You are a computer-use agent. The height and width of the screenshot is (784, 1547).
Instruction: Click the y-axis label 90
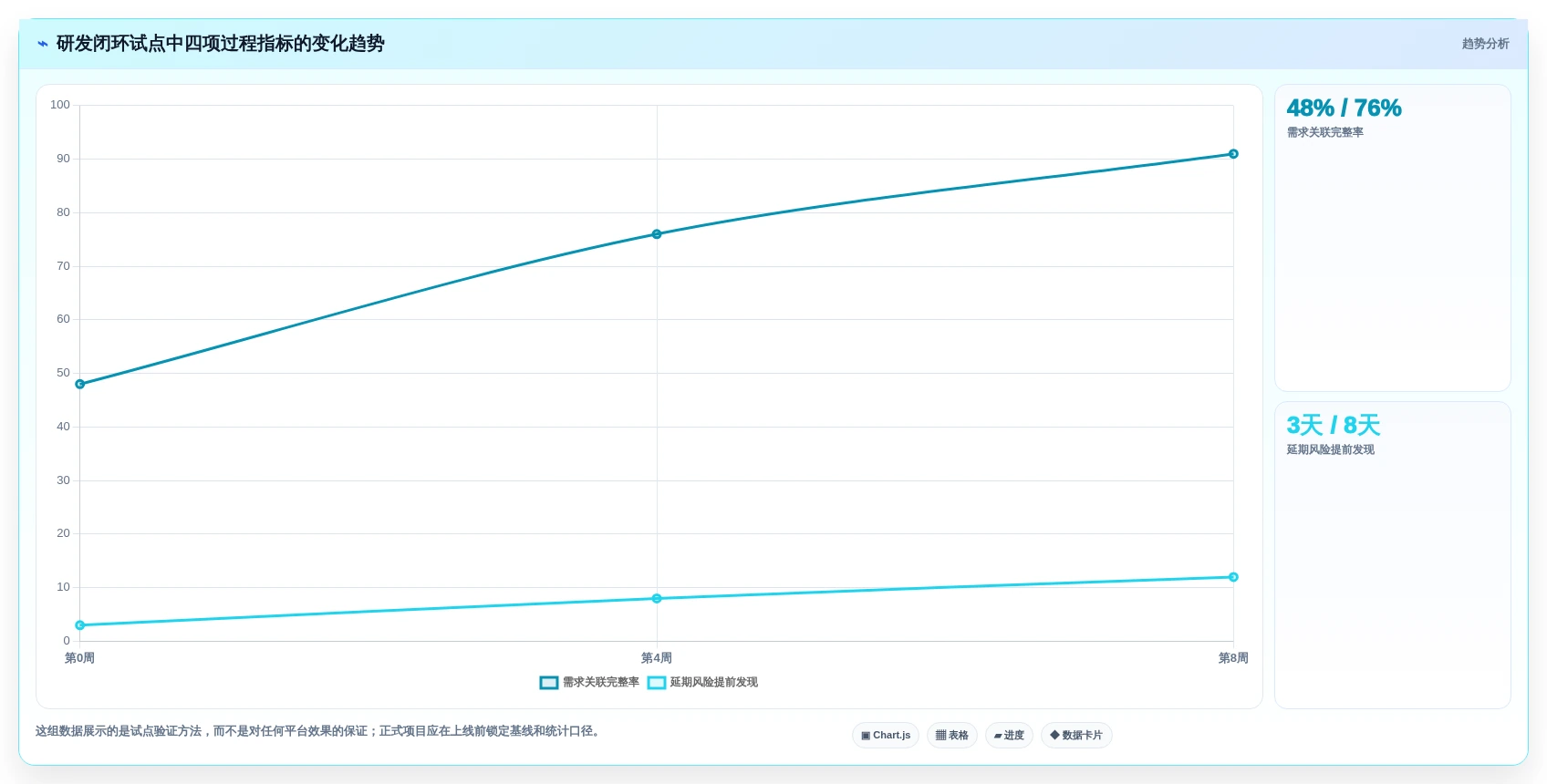point(63,159)
